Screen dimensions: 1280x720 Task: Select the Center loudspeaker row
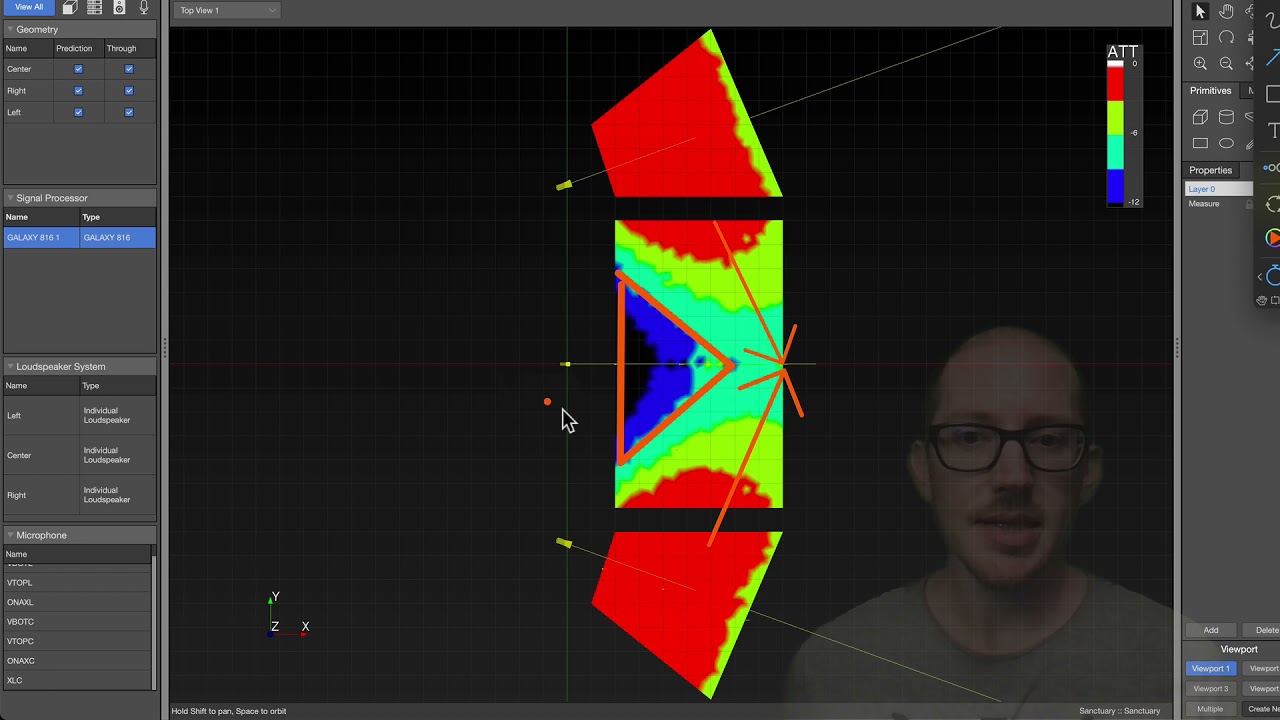[x=79, y=455]
